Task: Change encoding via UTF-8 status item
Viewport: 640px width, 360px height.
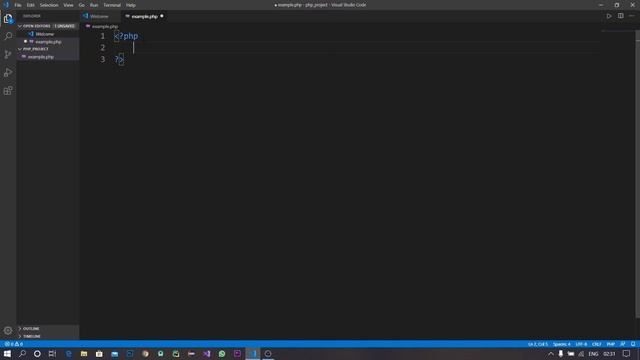Action: pos(581,344)
